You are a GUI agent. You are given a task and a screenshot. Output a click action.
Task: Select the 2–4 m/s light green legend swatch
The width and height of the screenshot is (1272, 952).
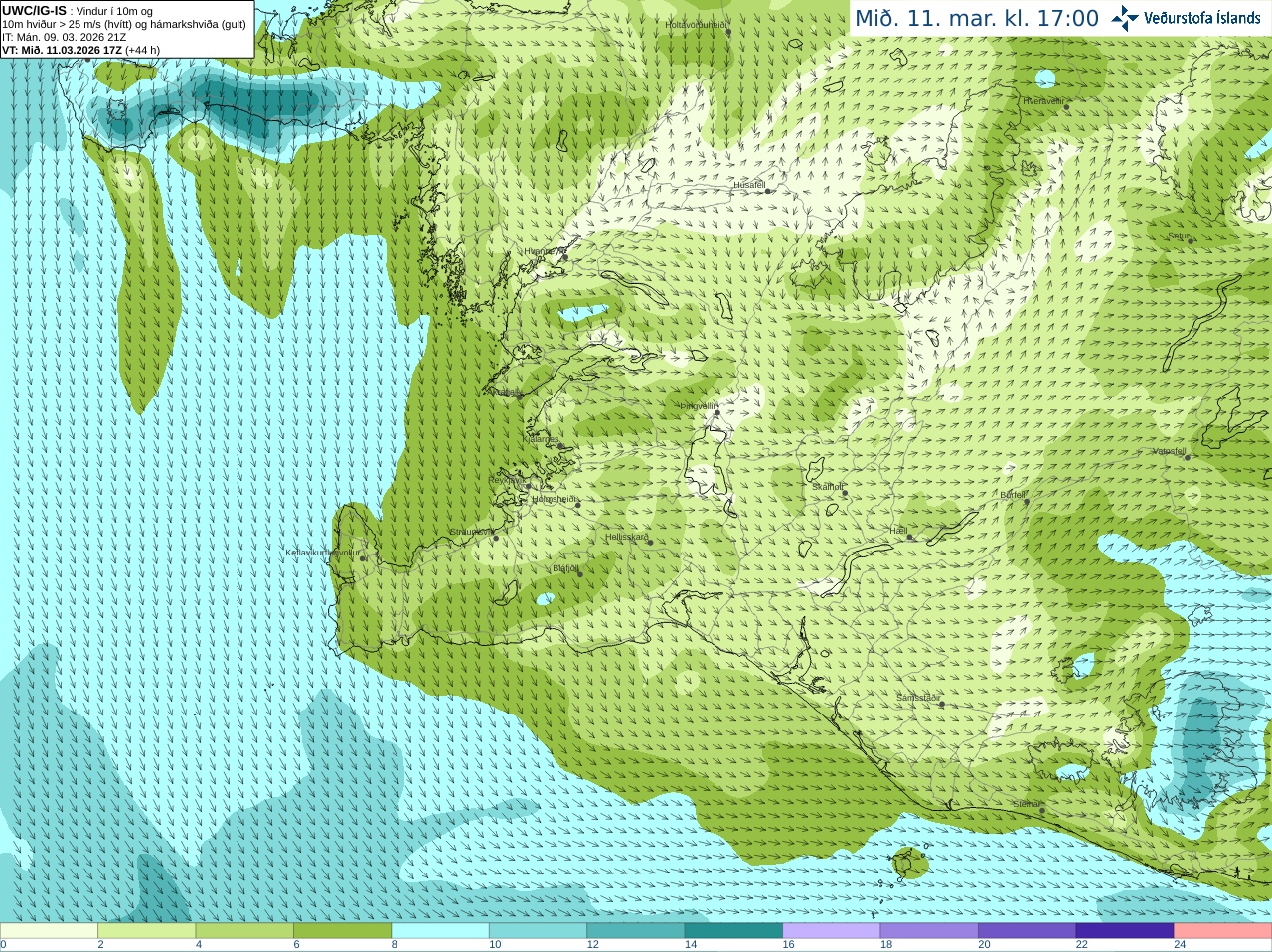pyautogui.click(x=146, y=931)
